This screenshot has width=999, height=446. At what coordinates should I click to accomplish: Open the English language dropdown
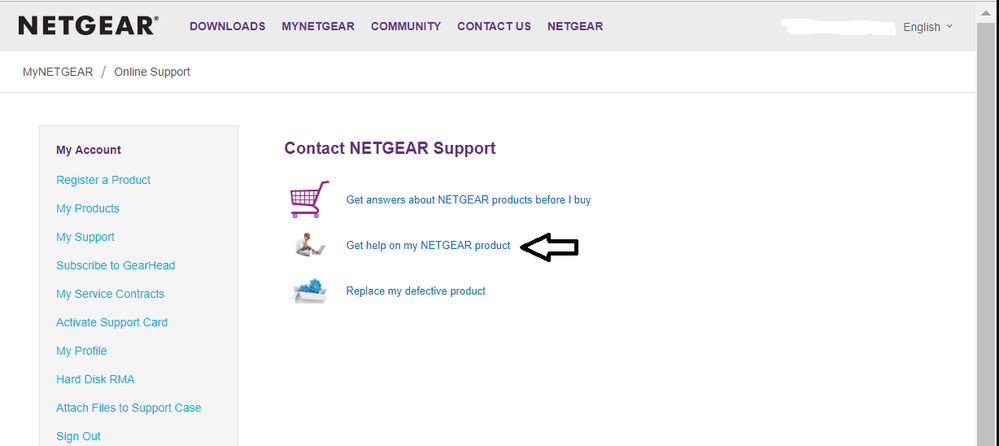click(928, 27)
